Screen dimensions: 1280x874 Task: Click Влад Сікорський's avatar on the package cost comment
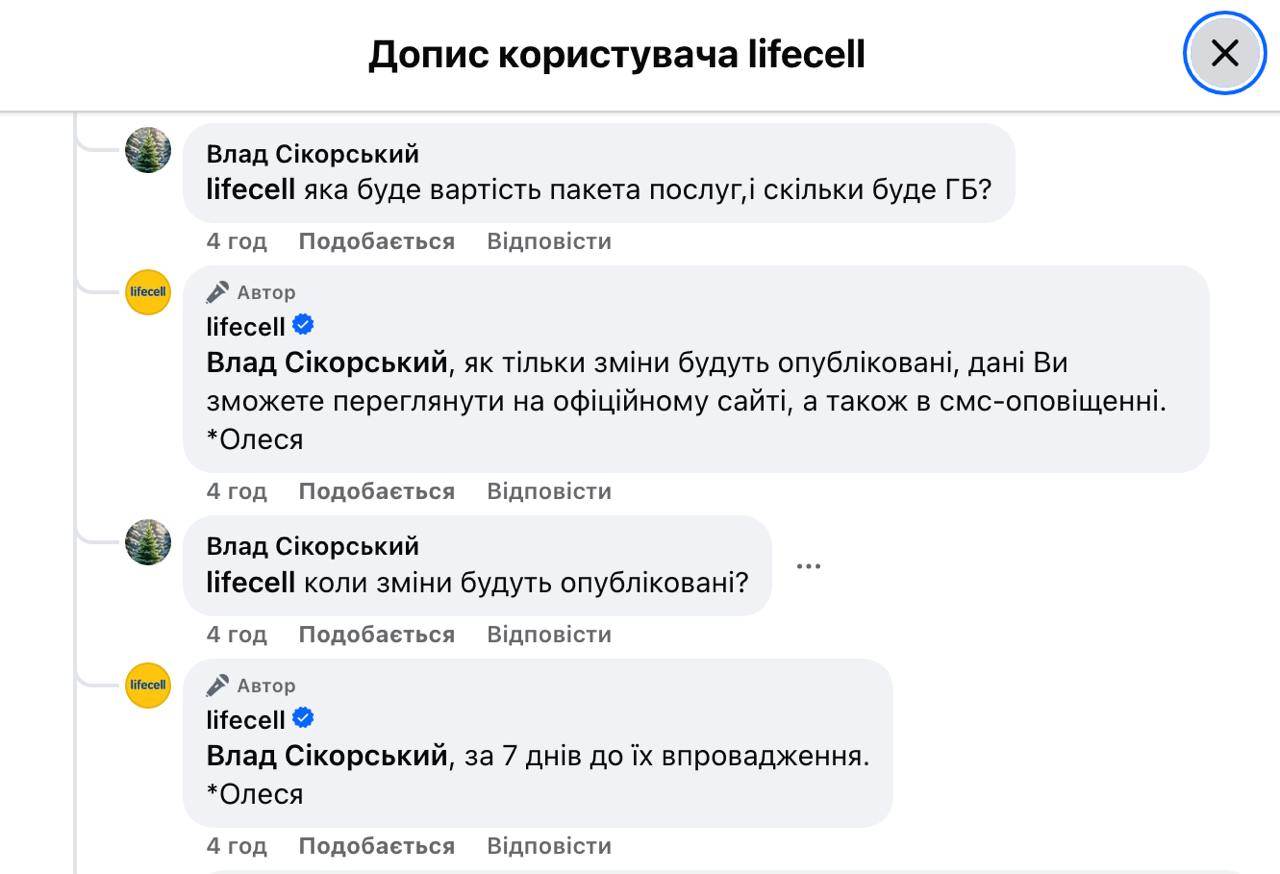pos(148,150)
